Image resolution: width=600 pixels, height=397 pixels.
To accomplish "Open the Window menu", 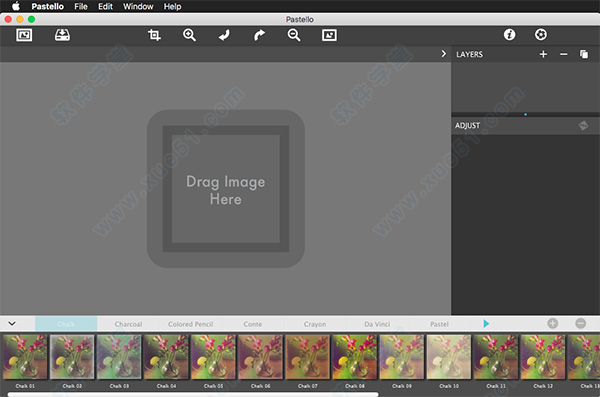I will click(138, 7).
